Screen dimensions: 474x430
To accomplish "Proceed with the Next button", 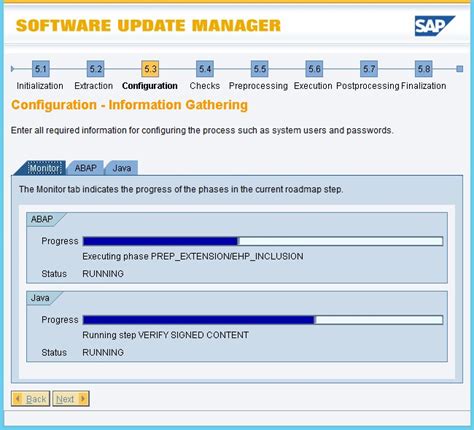I will (71, 399).
